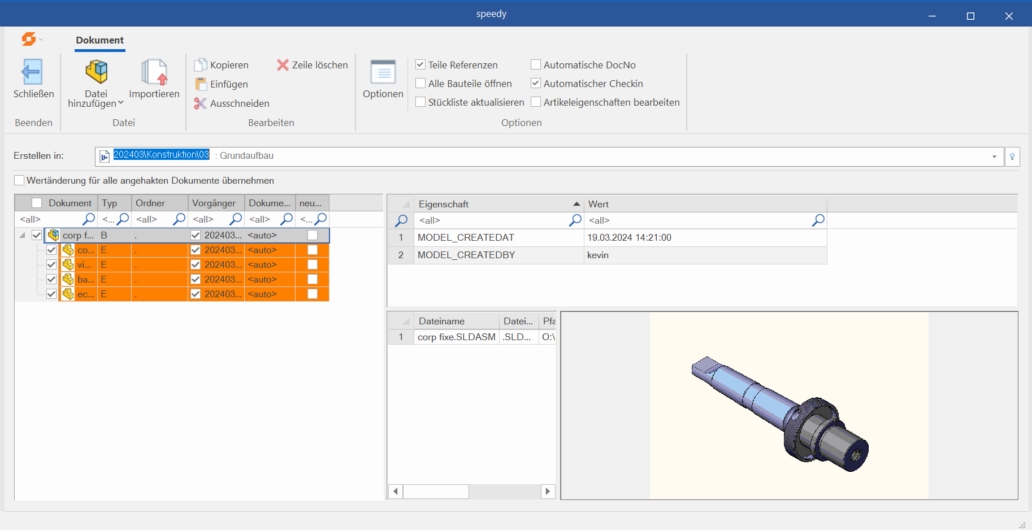
Task: Click the Ausschneiden button label
Action: (x=240, y=103)
